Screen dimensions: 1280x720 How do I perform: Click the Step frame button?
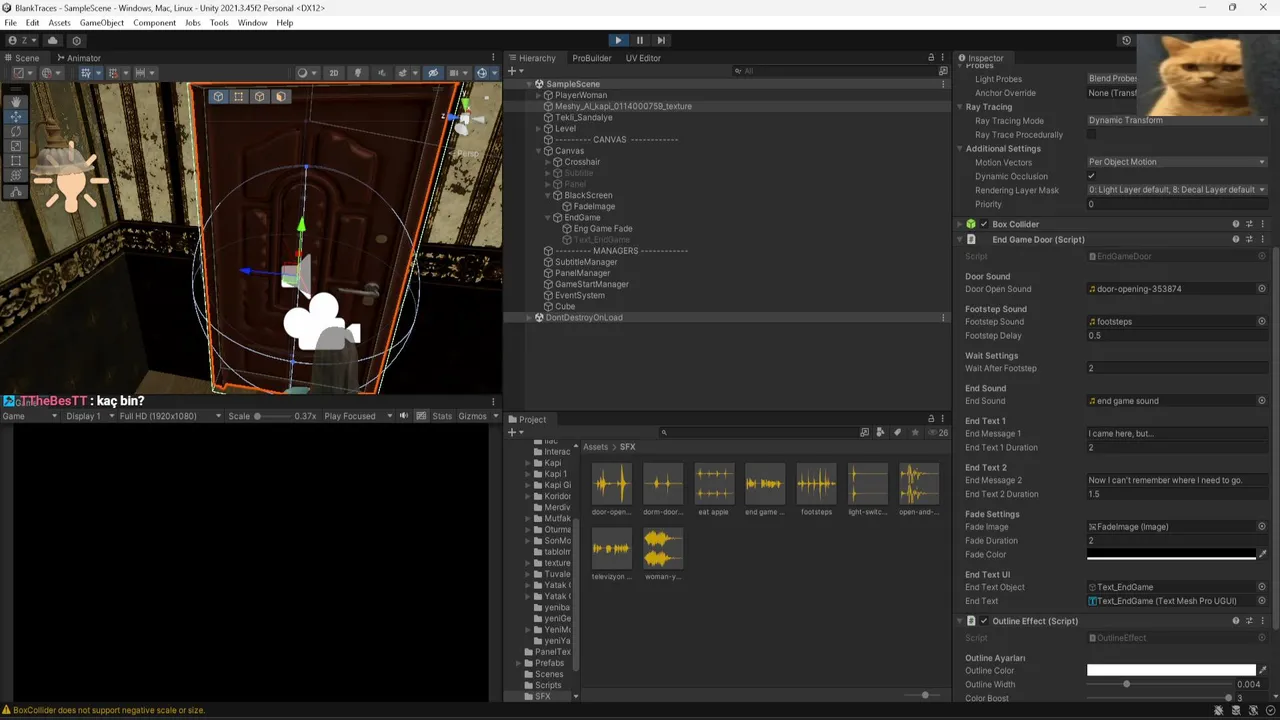(x=661, y=40)
